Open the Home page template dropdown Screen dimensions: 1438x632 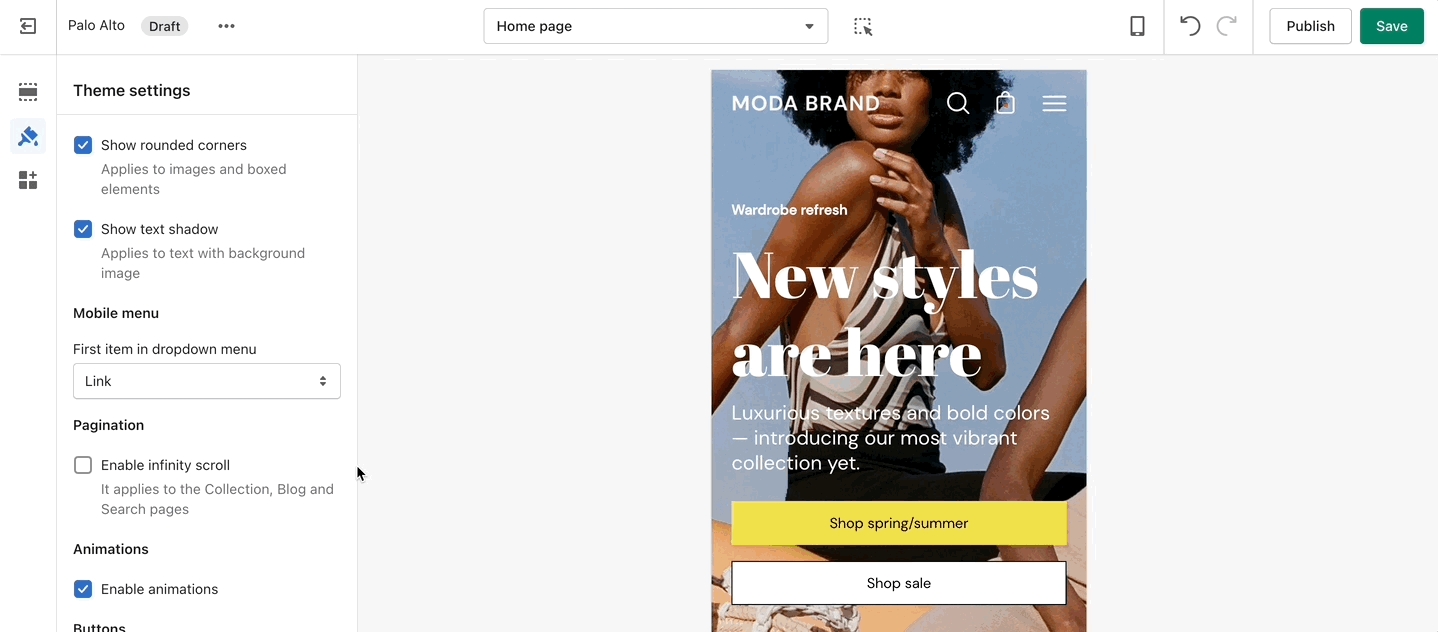656,26
